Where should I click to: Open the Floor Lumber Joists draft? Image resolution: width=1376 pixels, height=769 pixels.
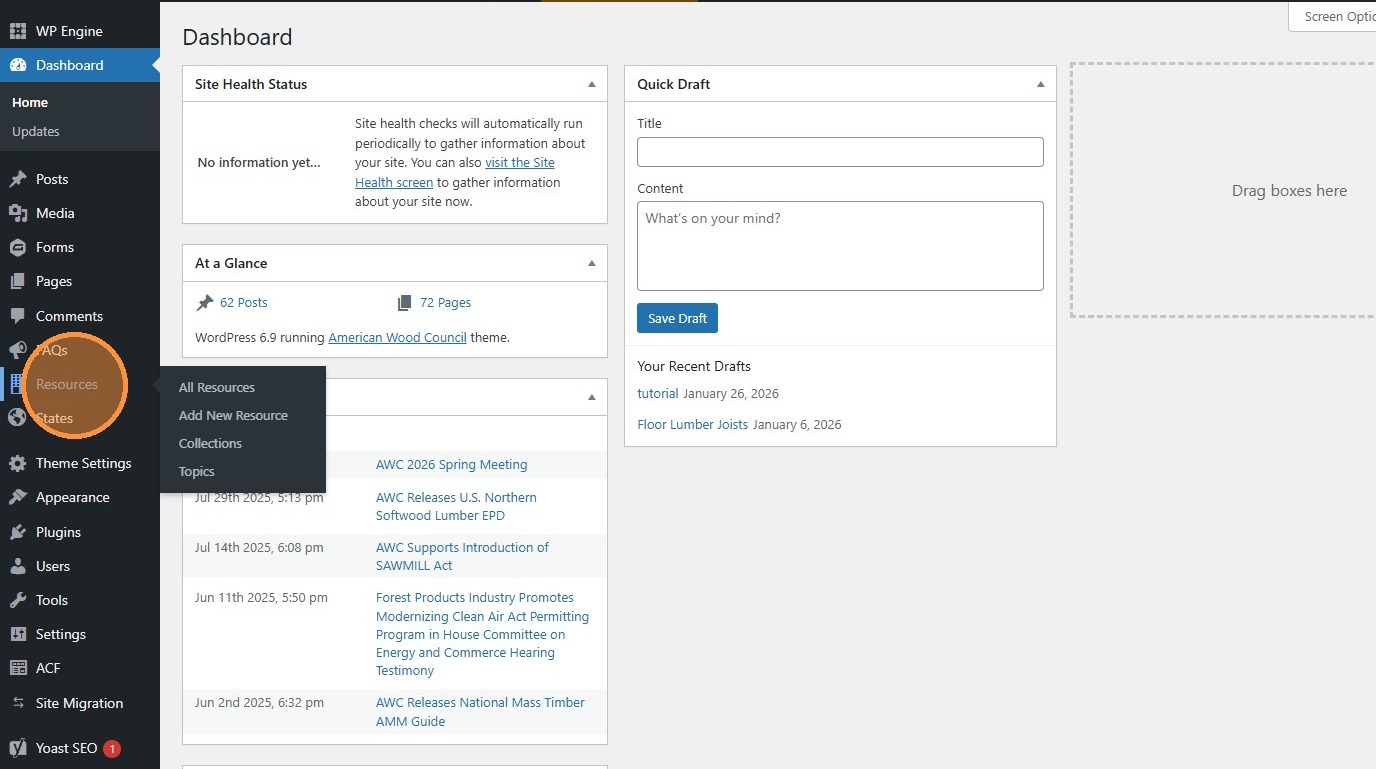tap(692, 425)
